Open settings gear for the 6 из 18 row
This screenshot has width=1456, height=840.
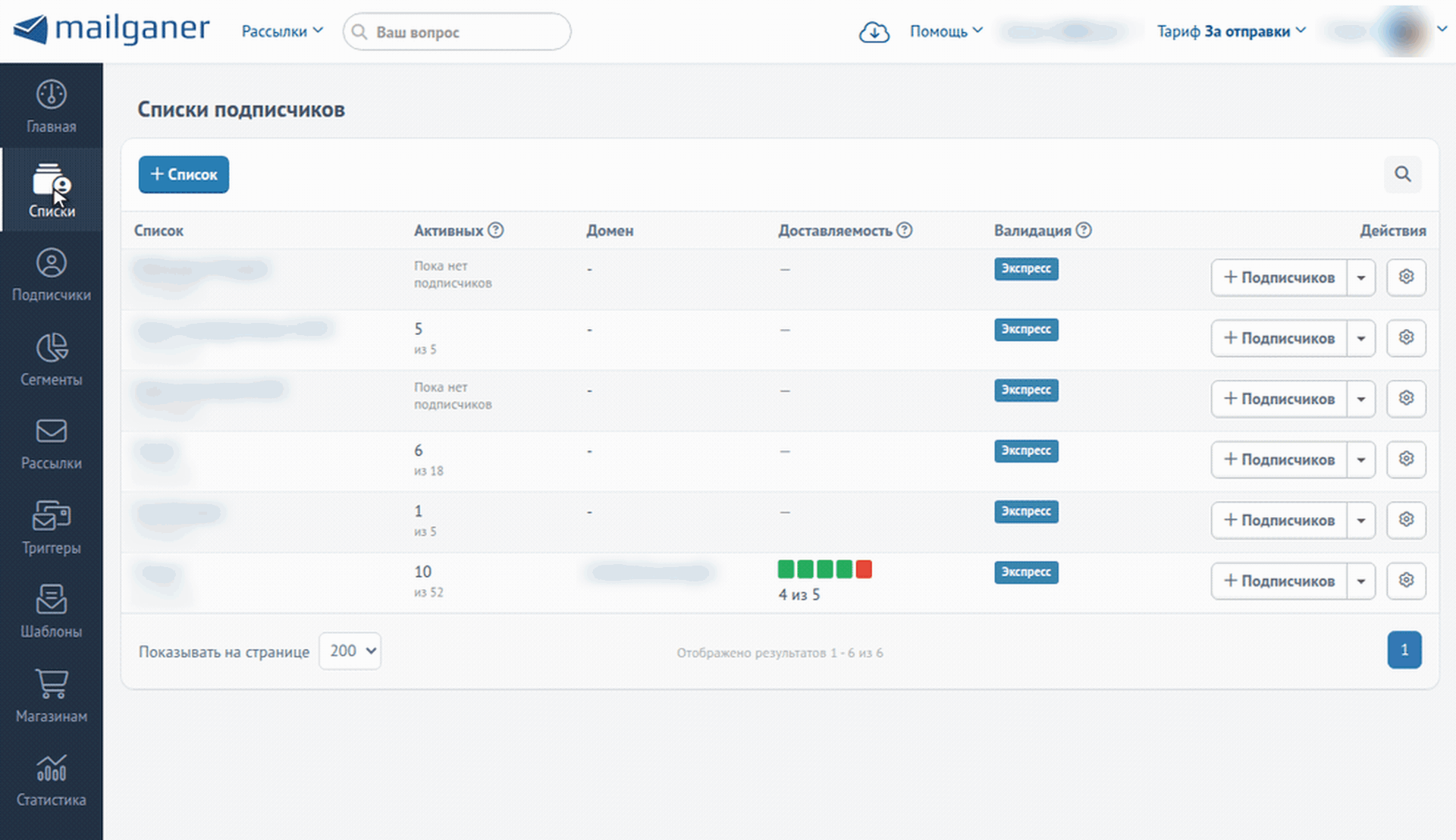[1406, 459]
